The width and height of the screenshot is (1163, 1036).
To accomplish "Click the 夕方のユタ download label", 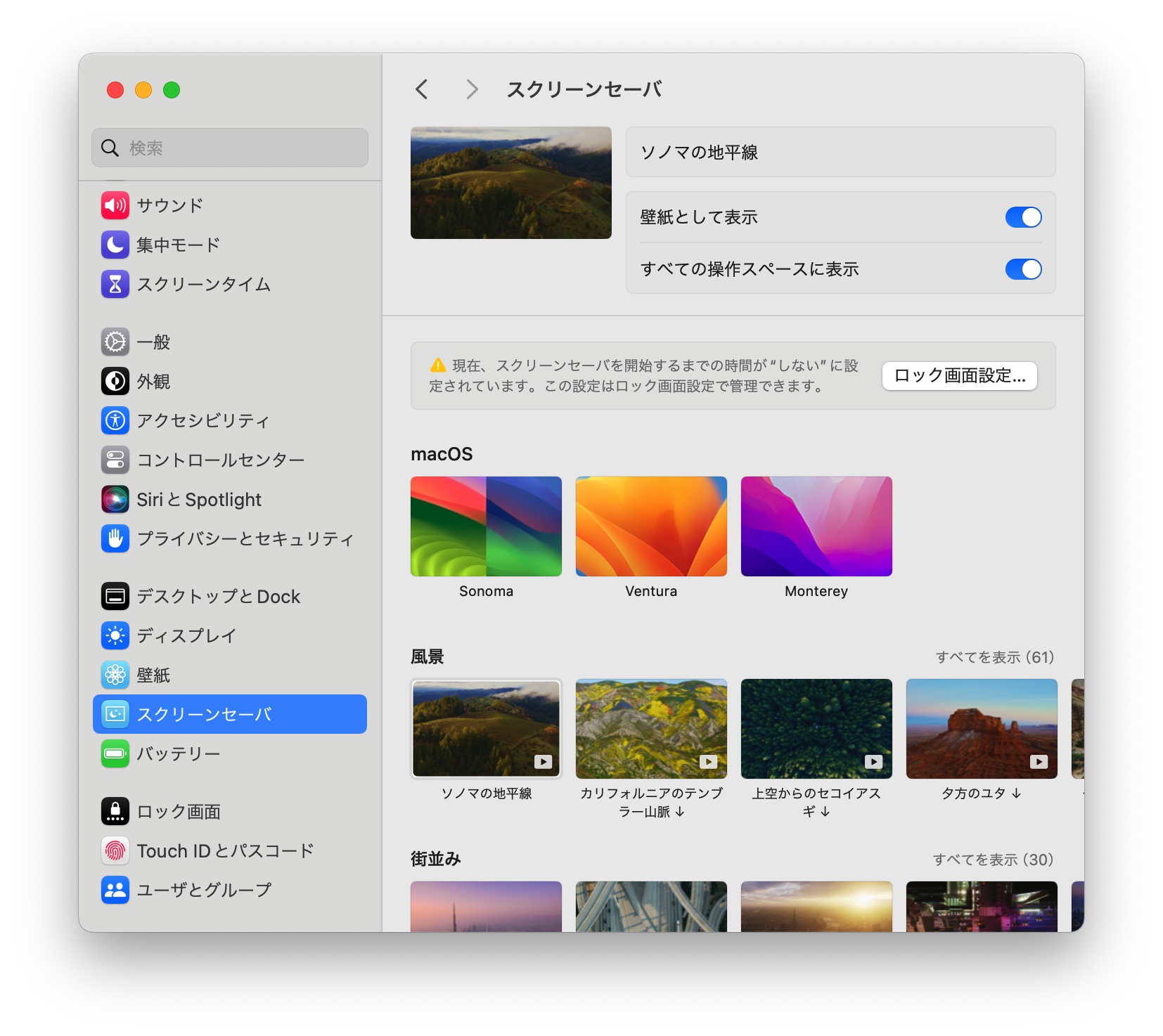I will (x=982, y=793).
